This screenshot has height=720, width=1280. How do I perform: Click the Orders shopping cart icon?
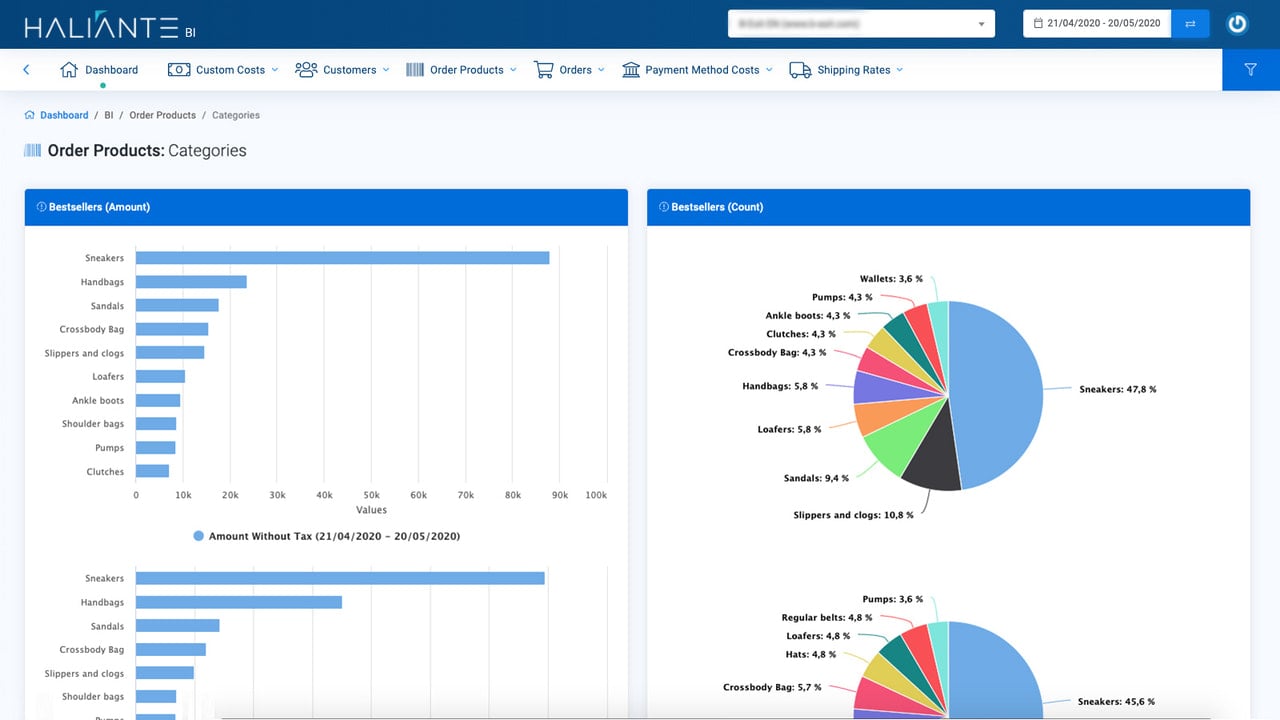click(544, 70)
